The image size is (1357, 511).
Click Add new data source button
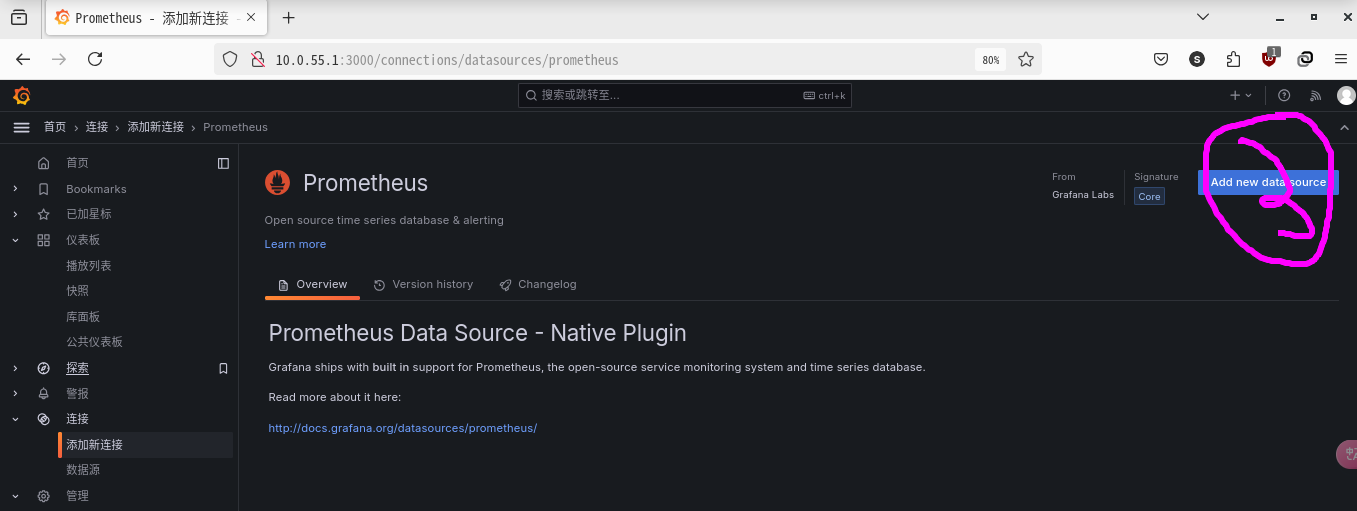tap(1268, 182)
